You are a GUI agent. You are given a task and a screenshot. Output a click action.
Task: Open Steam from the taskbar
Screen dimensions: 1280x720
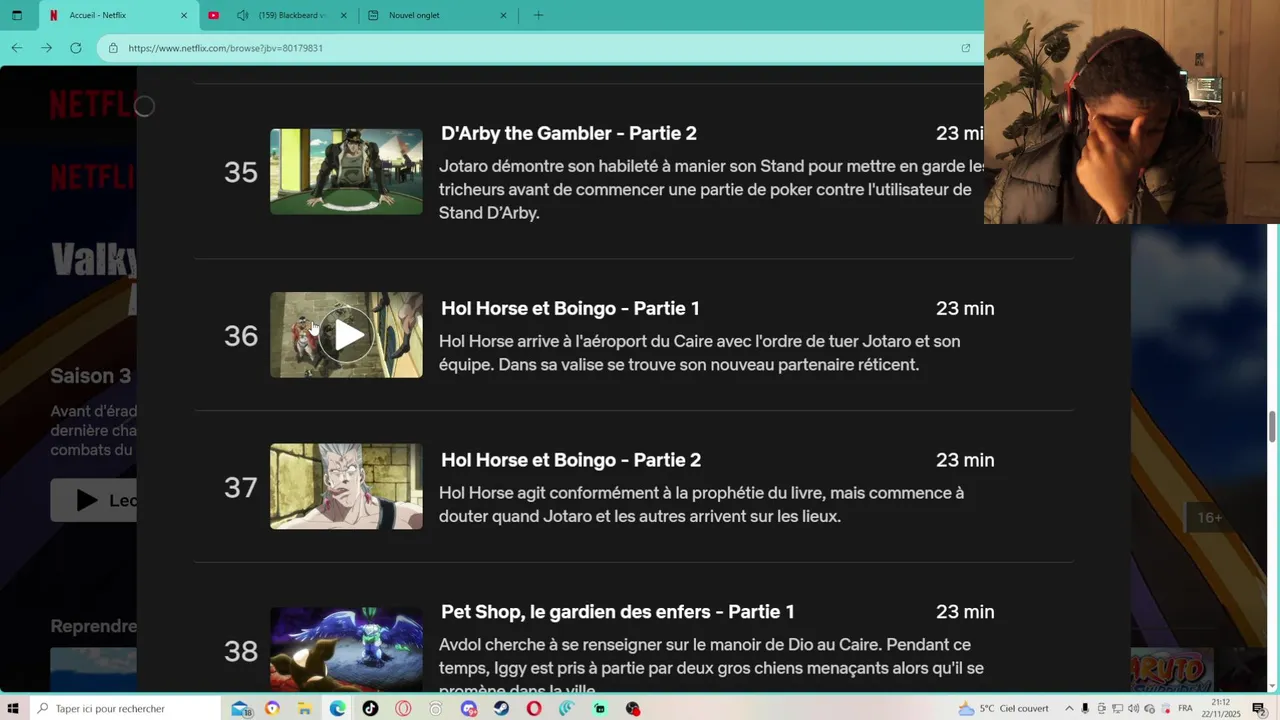pos(501,708)
